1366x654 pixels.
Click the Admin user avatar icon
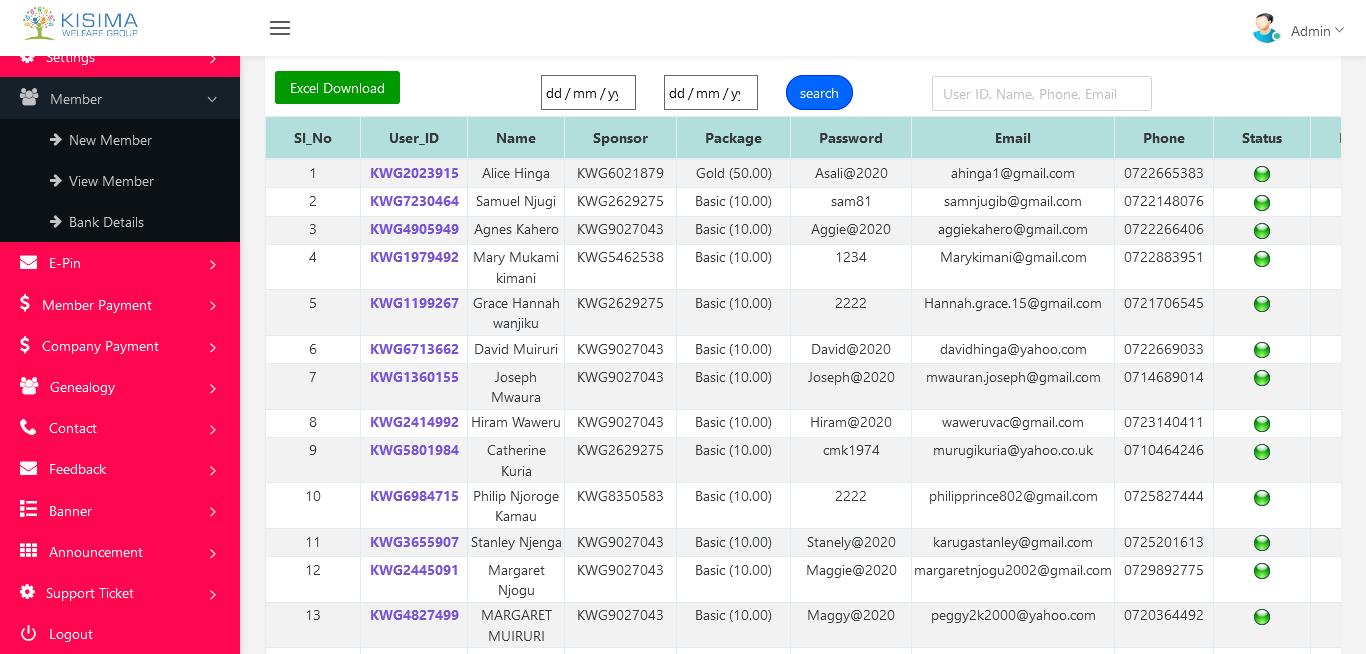(1266, 28)
